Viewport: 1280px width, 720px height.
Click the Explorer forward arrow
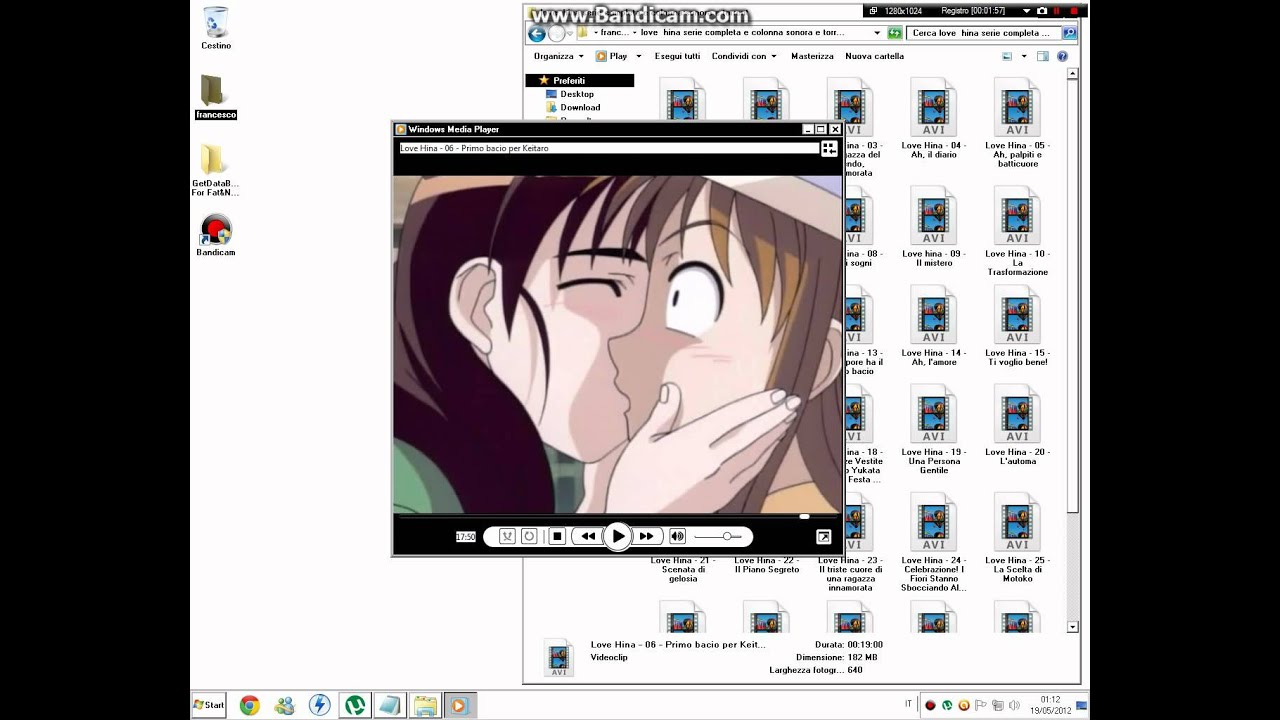click(557, 33)
